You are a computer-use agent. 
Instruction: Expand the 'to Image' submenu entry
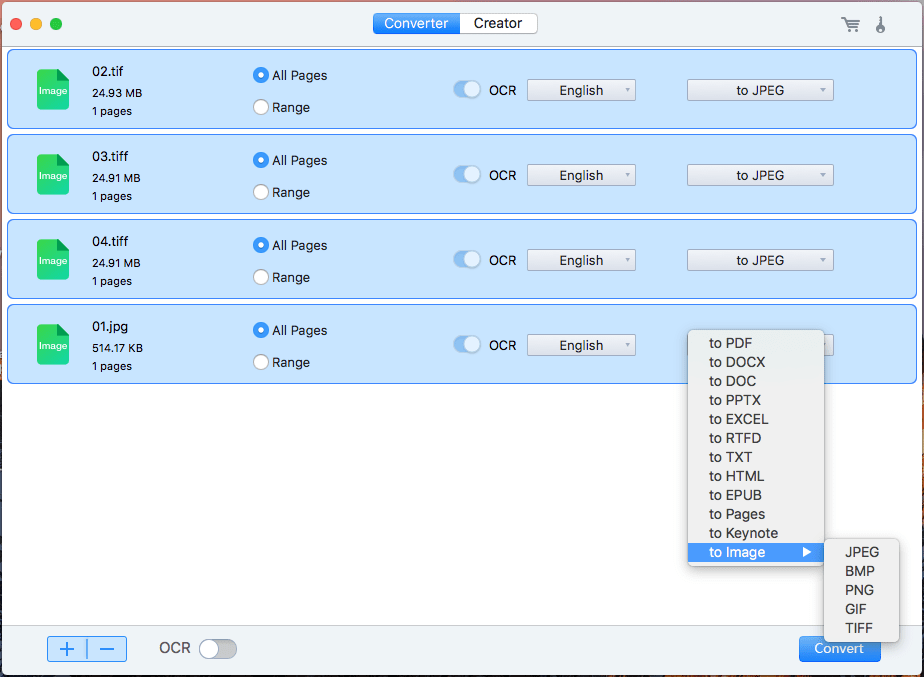pyautogui.click(x=755, y=552)
